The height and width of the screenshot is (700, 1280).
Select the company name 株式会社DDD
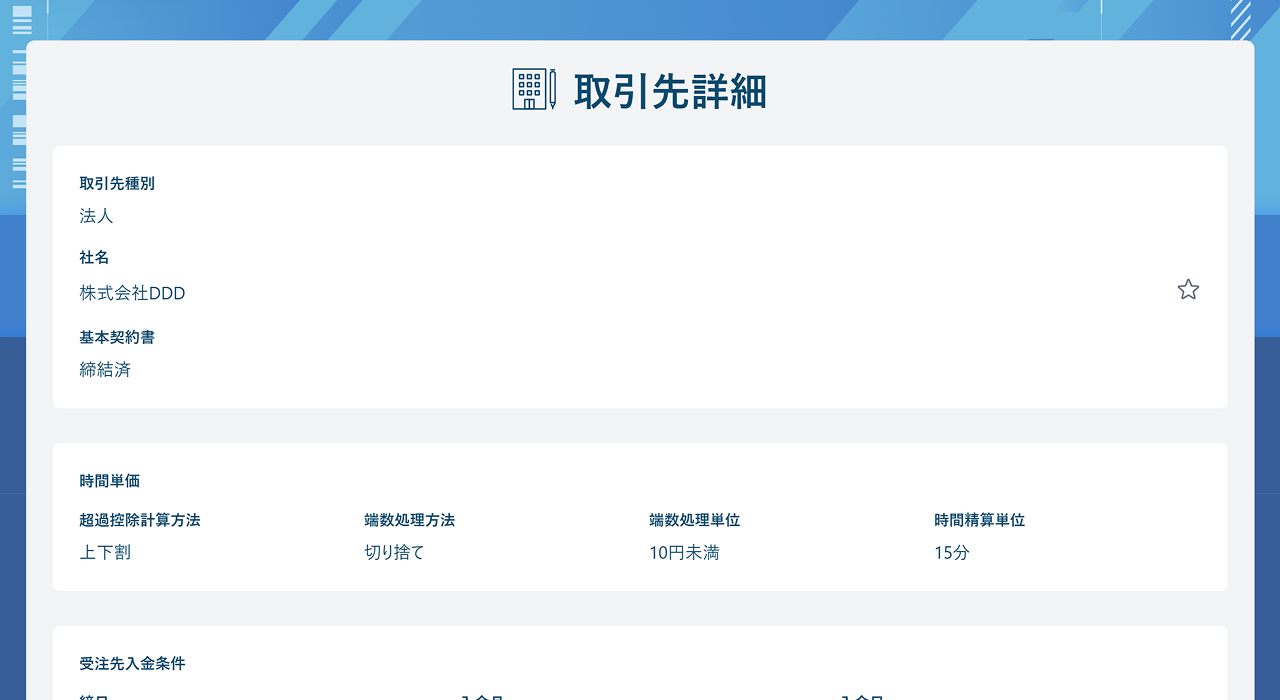click(x=133, y=293)
